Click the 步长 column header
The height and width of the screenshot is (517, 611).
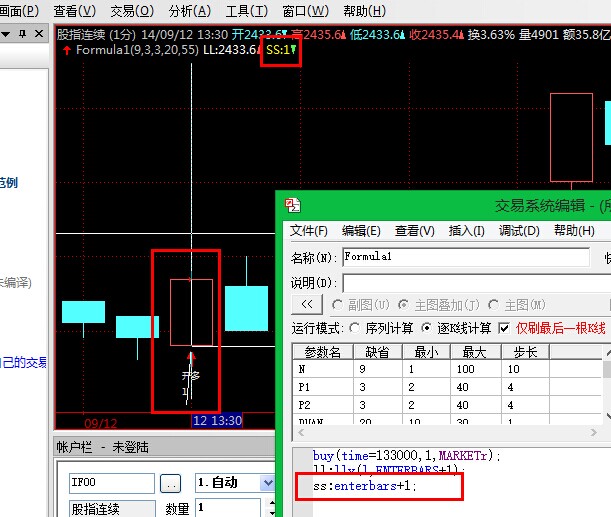(x=525, y=352)
